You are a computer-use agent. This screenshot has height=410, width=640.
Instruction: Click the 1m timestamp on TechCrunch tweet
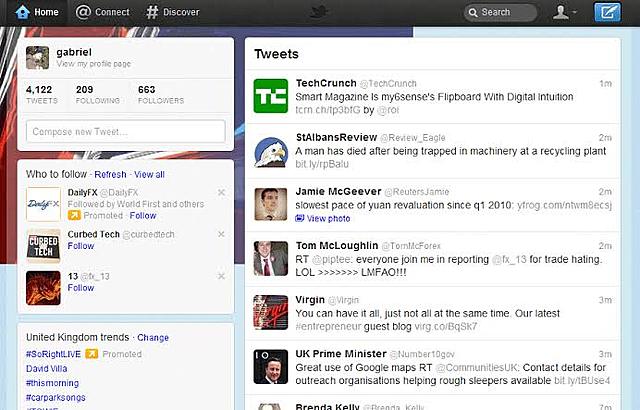605,84
